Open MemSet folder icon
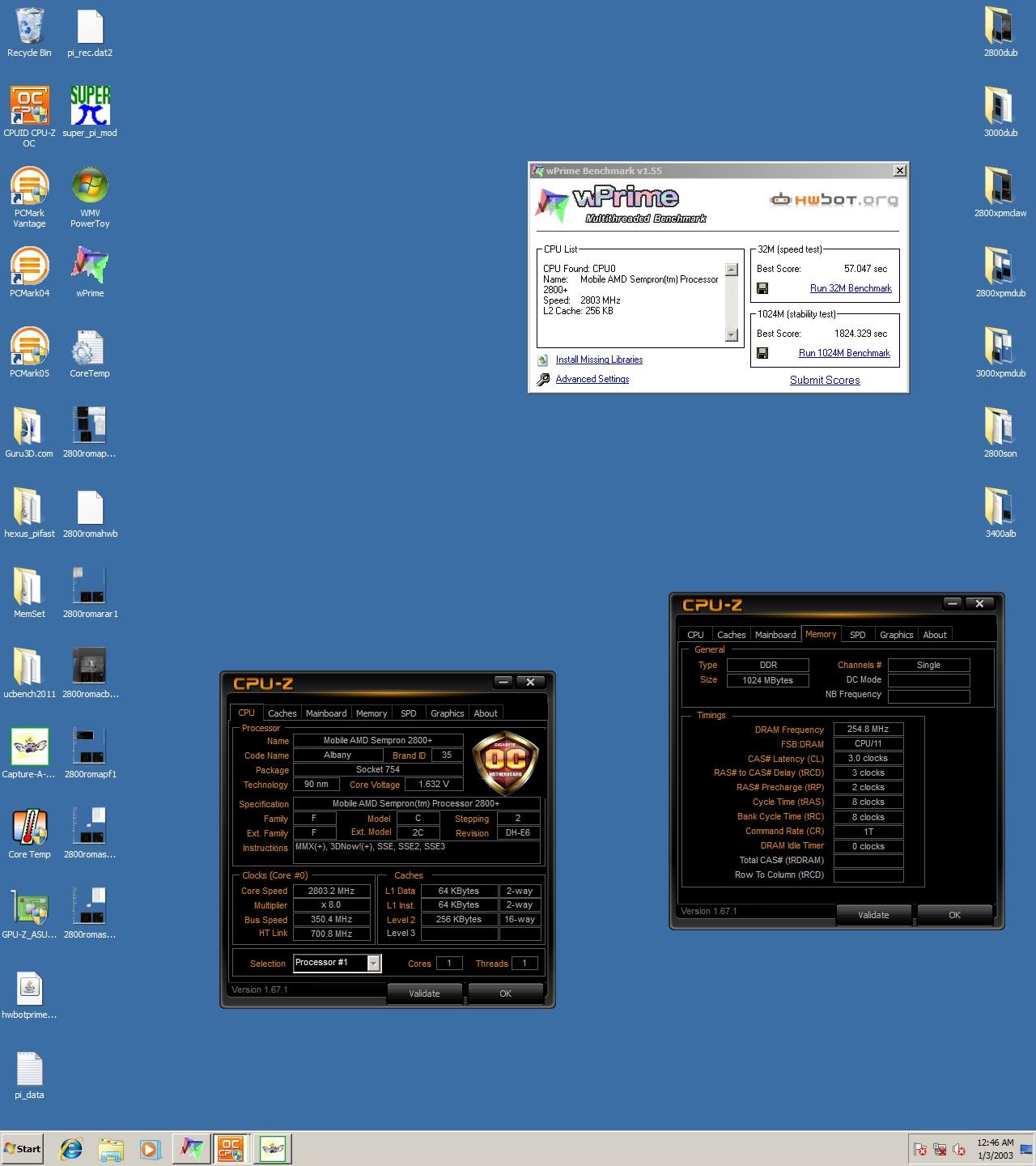The image size is (1036, 1166). tap(29, 593)
